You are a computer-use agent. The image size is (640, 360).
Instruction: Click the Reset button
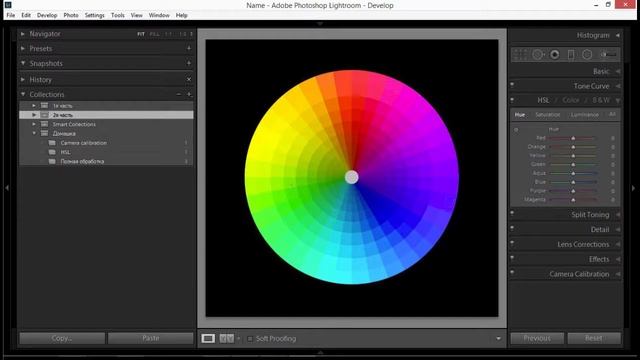click(x=594, y=338)
